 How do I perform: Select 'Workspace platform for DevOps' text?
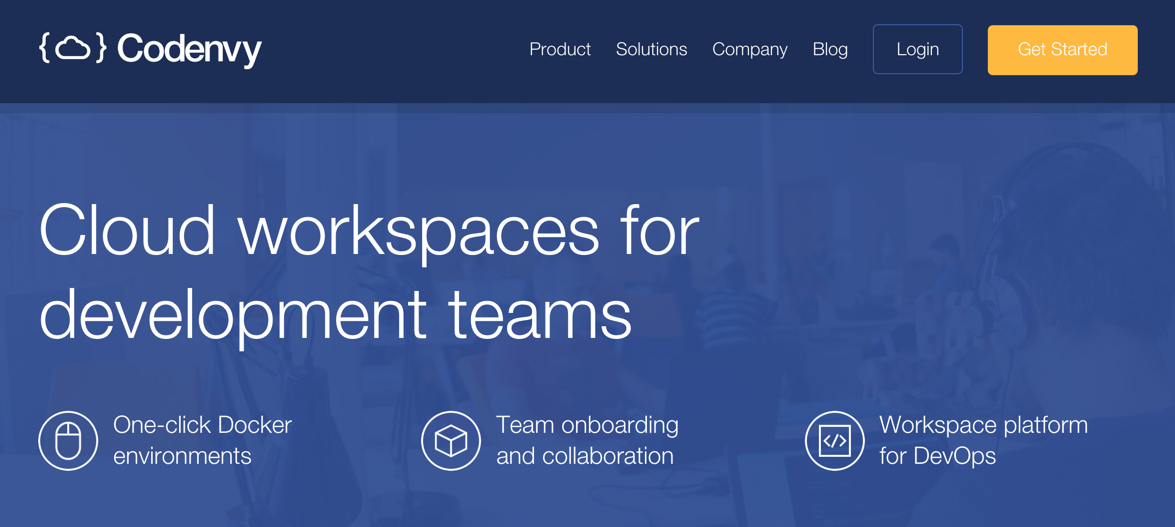(983, 440)
